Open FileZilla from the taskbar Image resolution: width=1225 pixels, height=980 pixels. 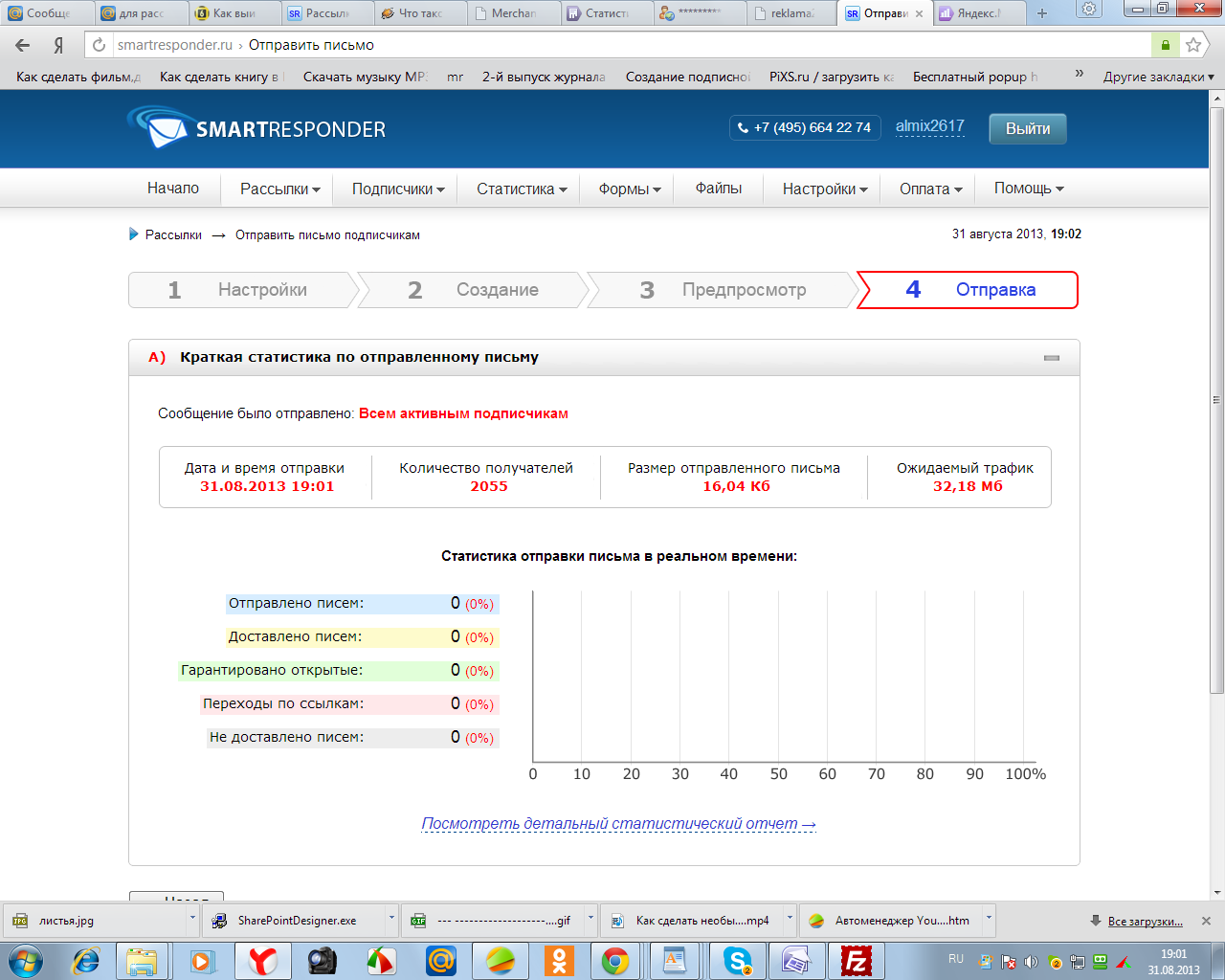856,961
